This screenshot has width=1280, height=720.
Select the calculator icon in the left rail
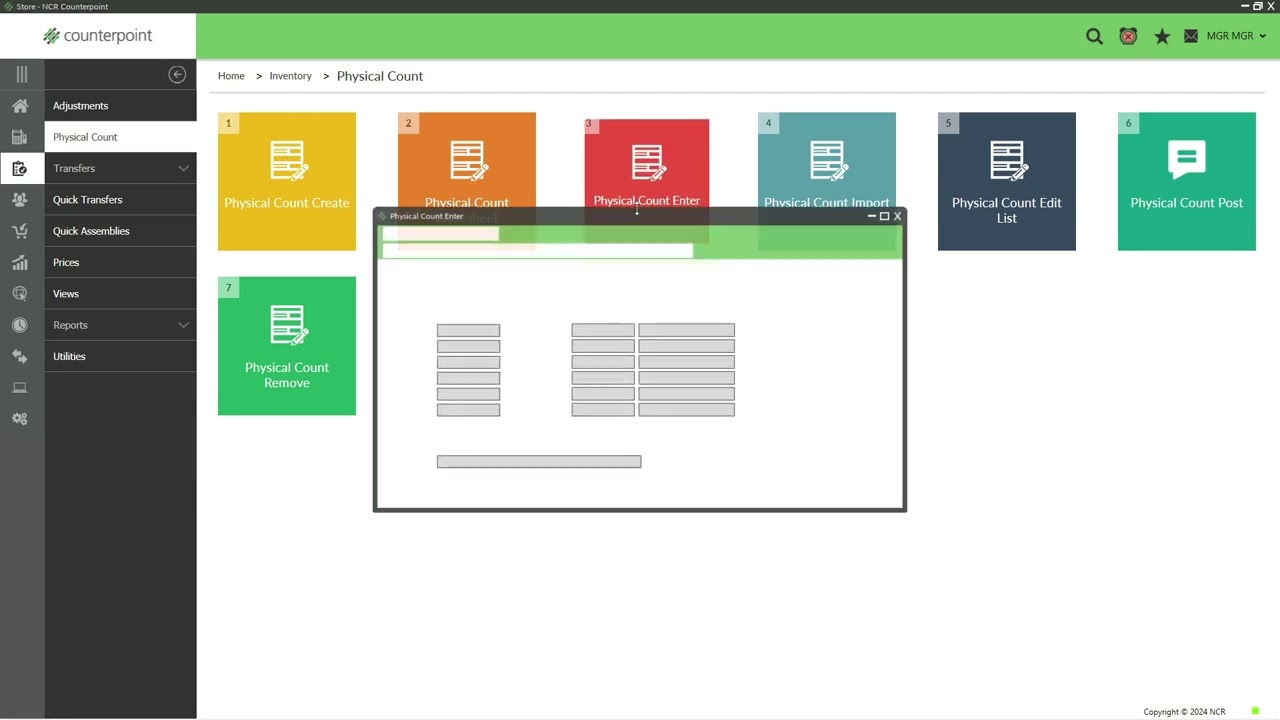20,137
